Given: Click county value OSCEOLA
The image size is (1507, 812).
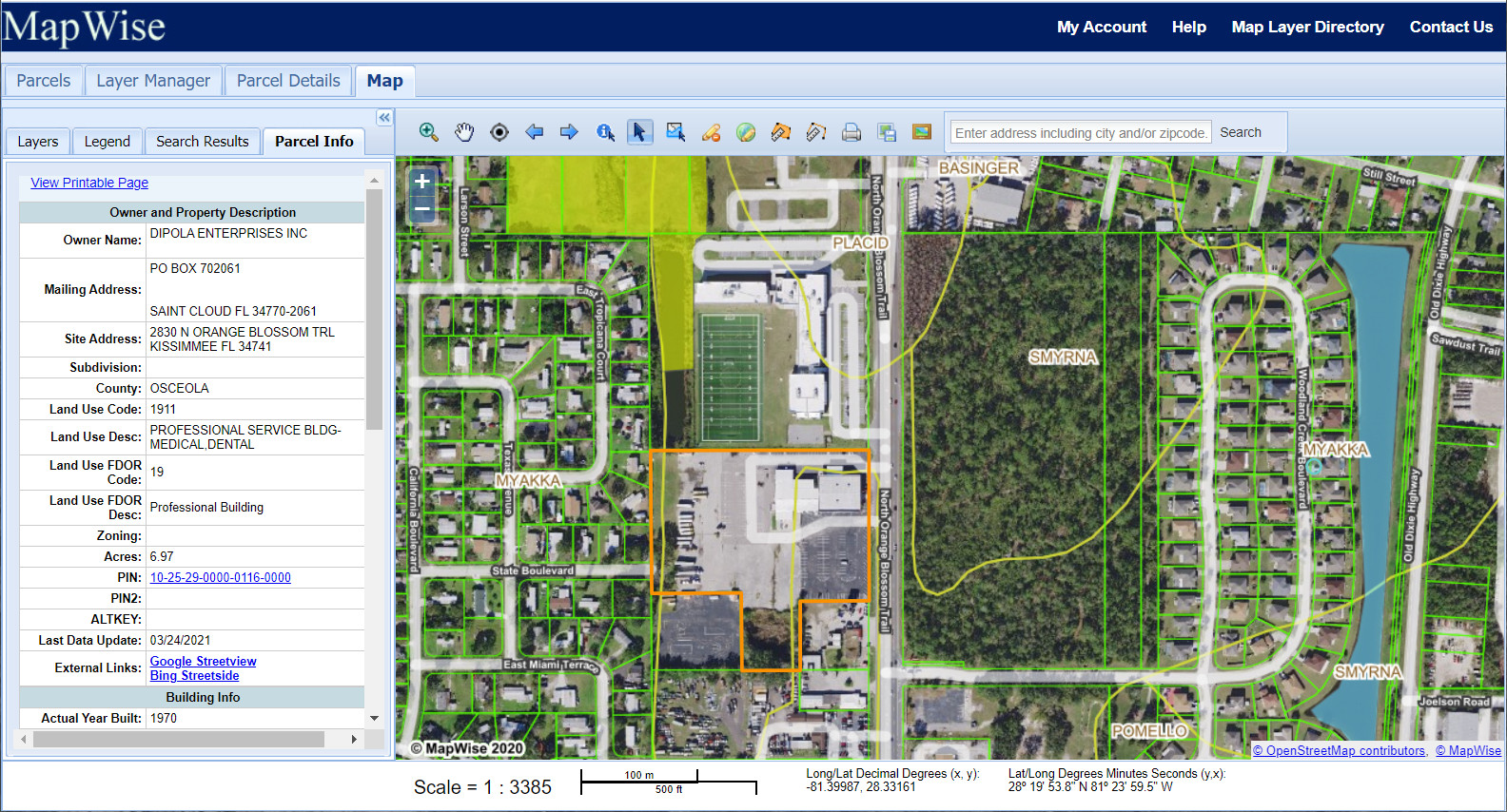Looking at the screenshot, I should point(179,388).
